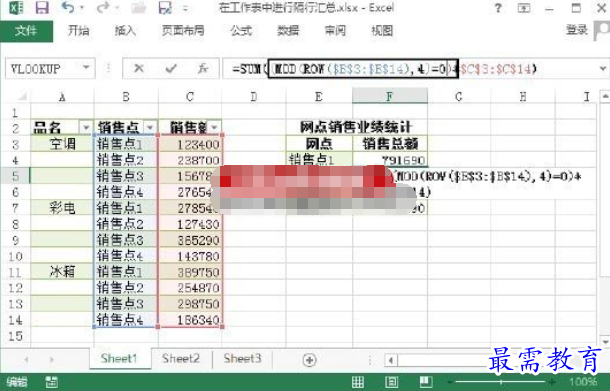Click the horizontal scrollbar left arrow
This screenshot has width=610, height=391.
point(391,360)
